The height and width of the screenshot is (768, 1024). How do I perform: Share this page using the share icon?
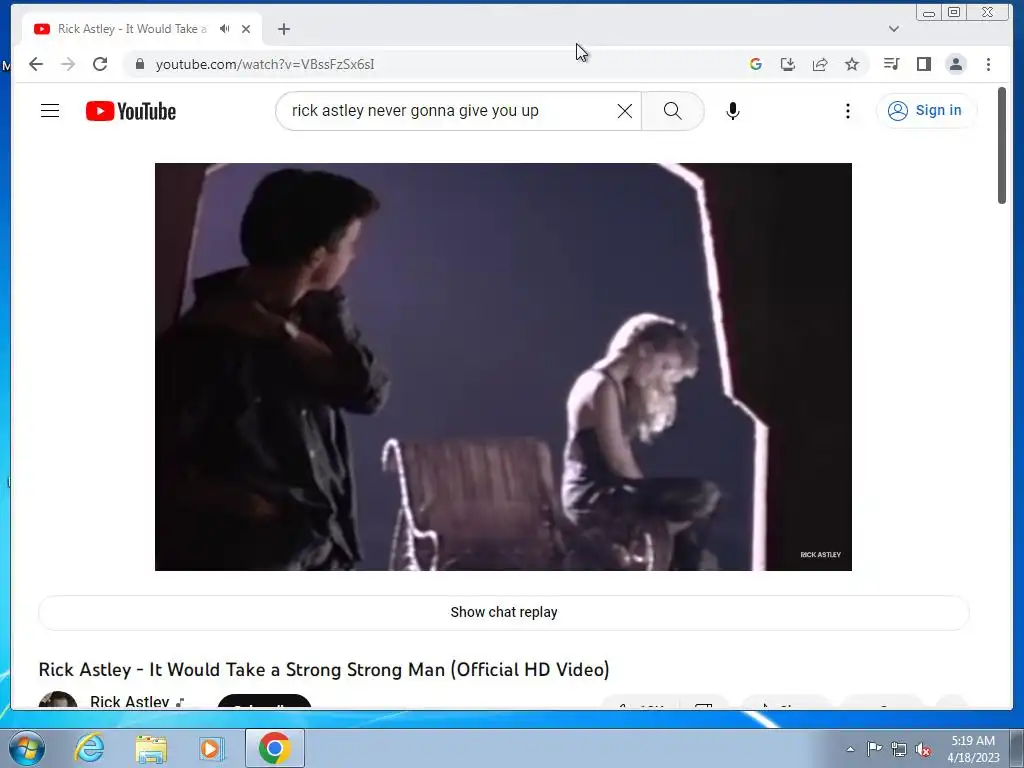pos(820,64)
